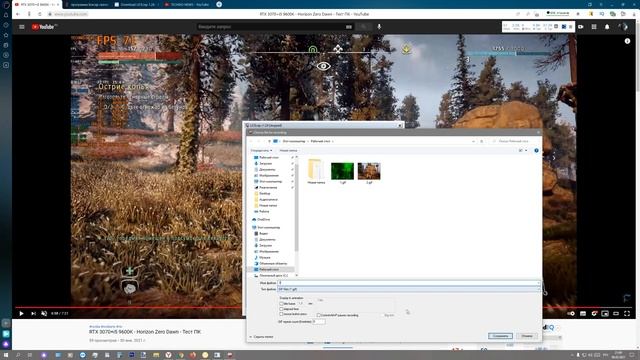The width and height of the screenshot is (640, 360).
Task: Switch the player to miniplayer mode
Action: click(605, 313)
